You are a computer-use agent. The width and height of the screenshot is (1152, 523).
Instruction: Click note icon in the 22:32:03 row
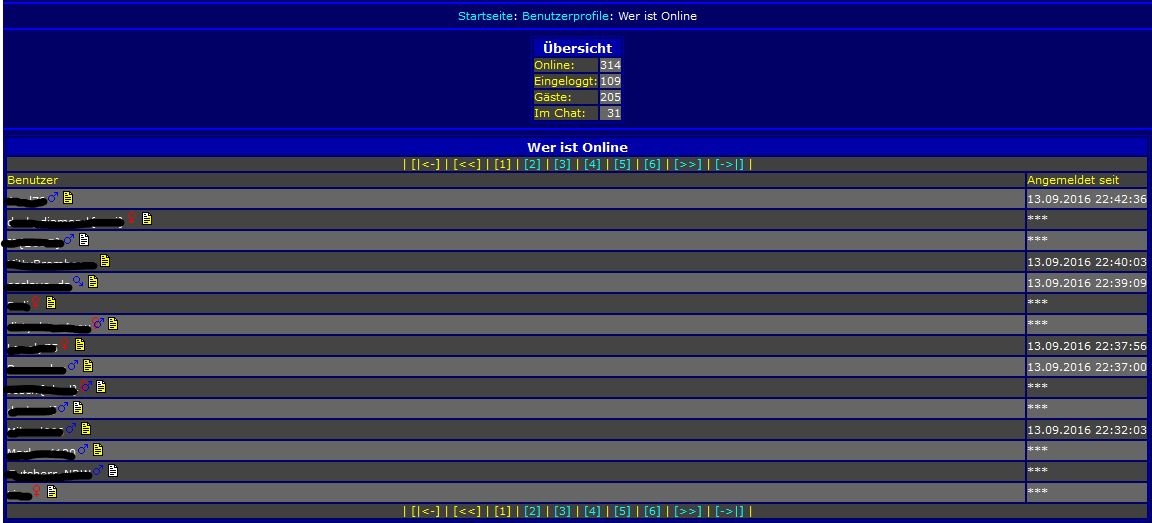click(86, 429)
